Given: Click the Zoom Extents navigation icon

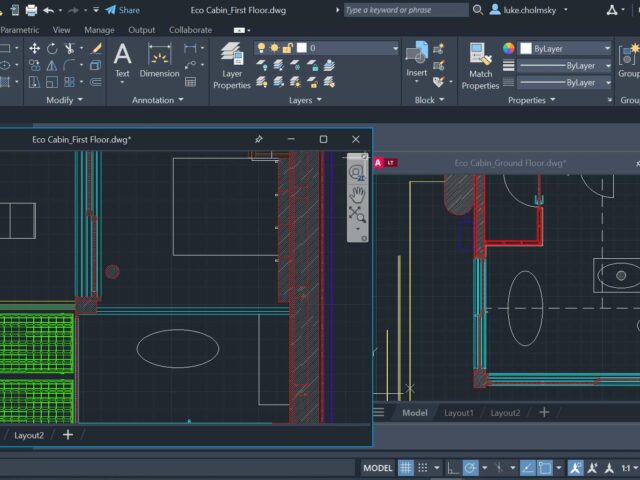Looking at the screenshot, I should [x=357, y=213].
